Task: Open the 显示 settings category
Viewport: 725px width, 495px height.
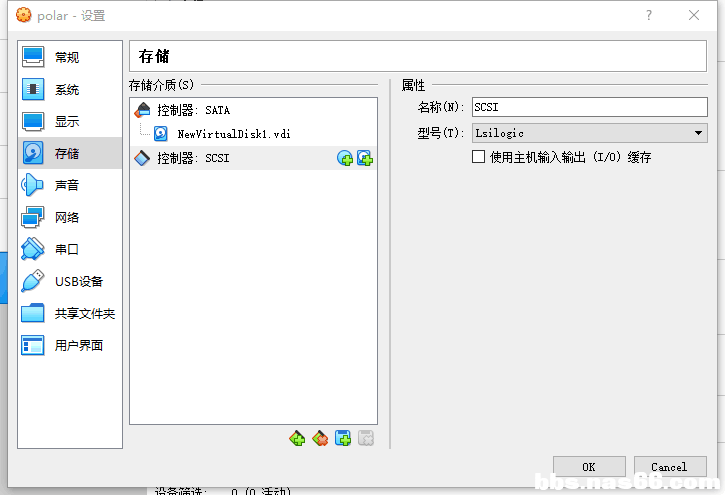Action: [69, 121]
